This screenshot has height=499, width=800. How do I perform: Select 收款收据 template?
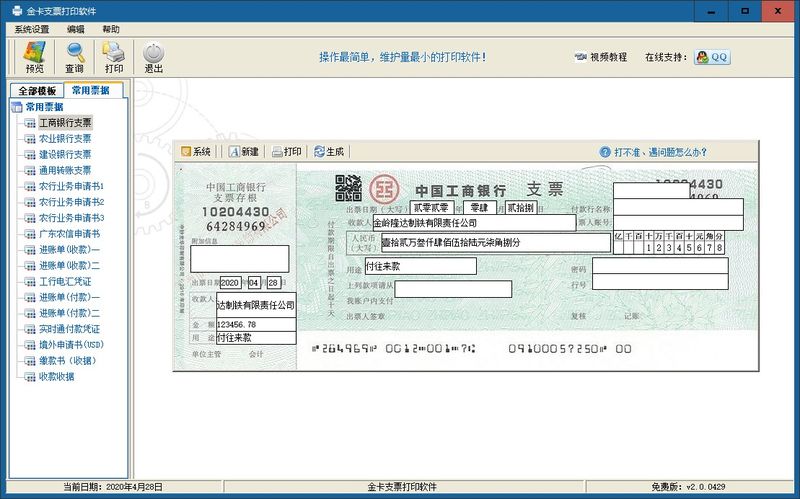57,377
